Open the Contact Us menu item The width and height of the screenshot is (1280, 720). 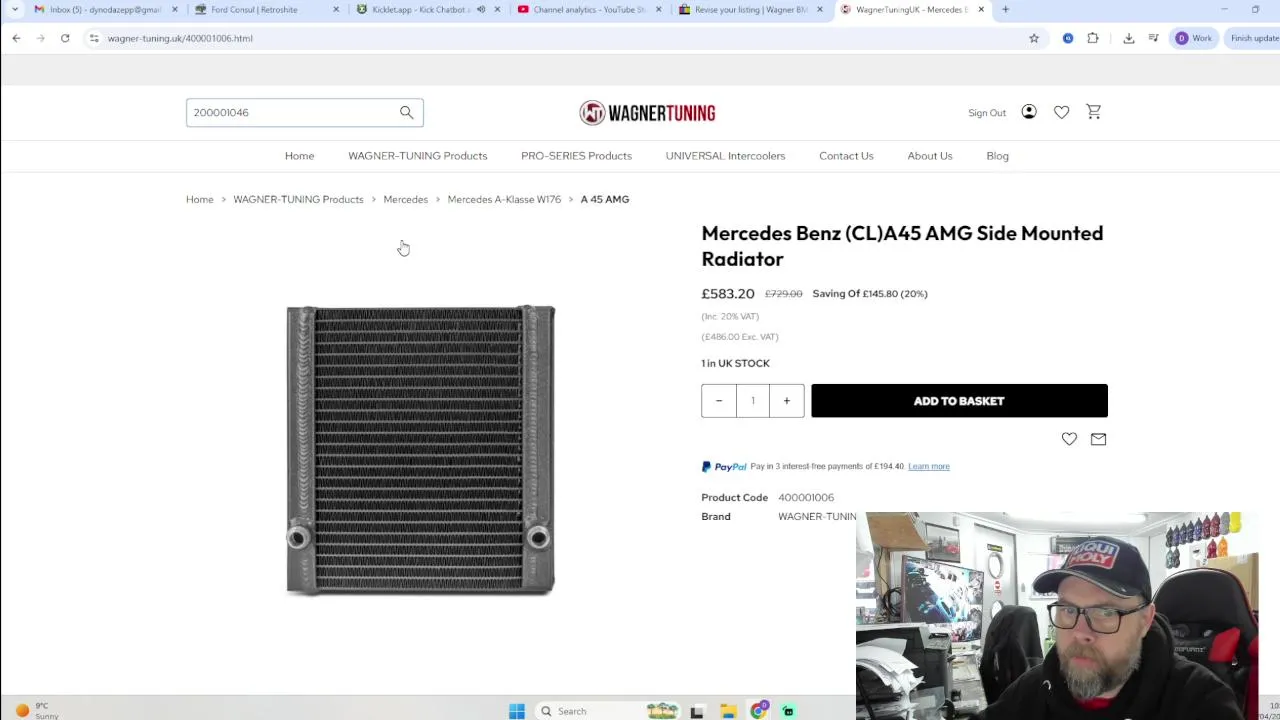click(x=846, y=156)
